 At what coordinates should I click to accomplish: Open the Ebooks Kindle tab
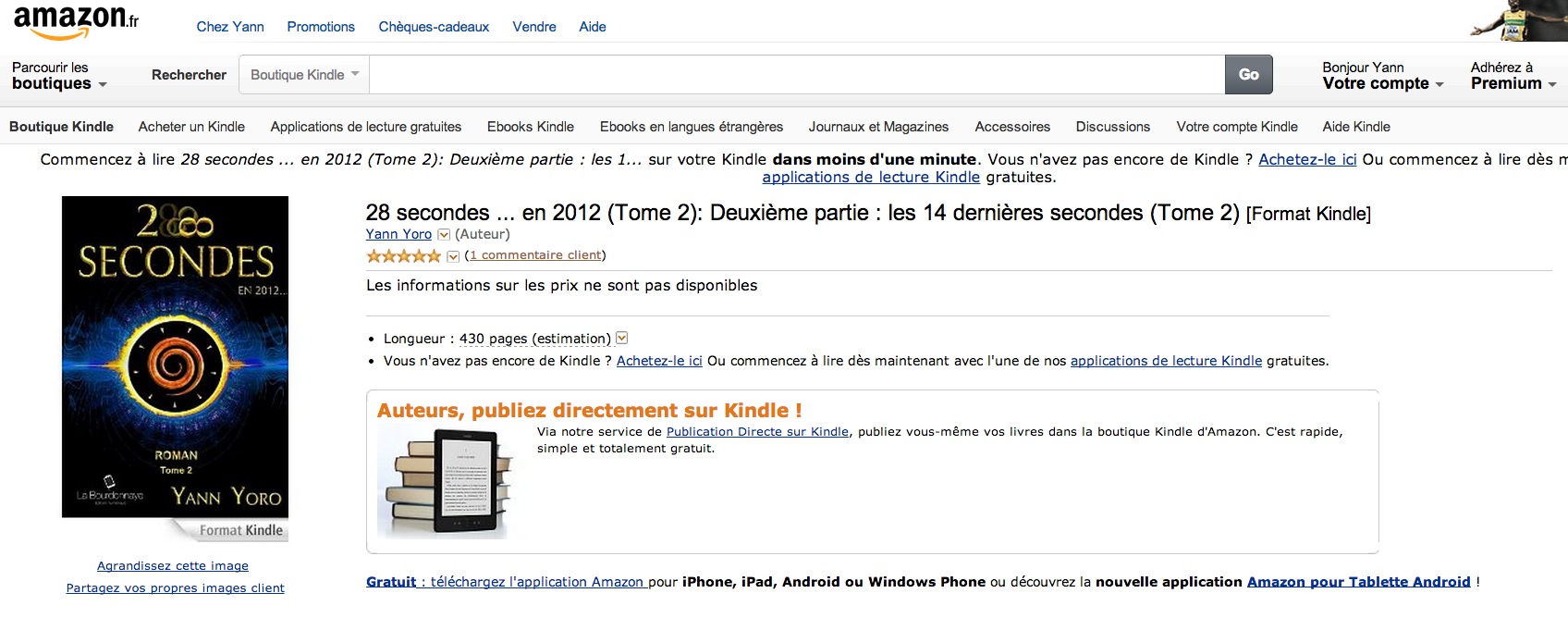point(531,127)
